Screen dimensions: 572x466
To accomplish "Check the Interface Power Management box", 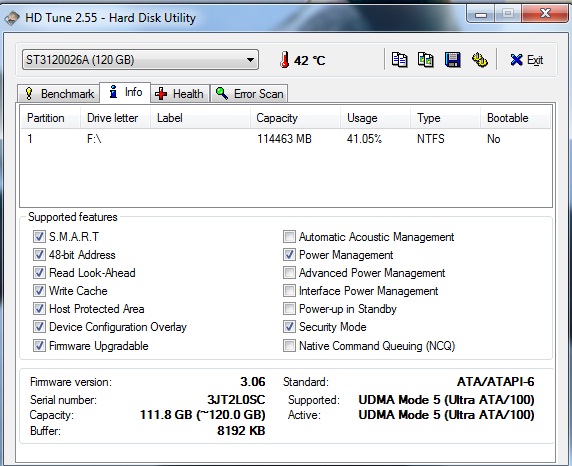I will click(x=289, y=290).
